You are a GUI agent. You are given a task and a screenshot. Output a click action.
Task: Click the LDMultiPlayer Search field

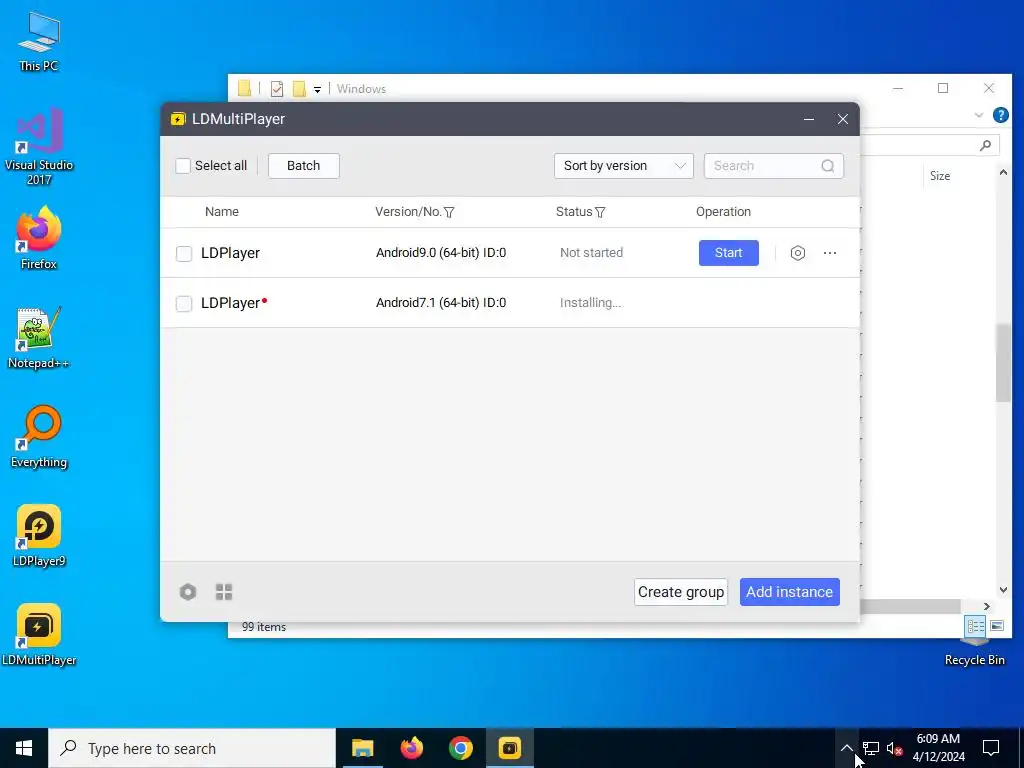pos(774,166)
